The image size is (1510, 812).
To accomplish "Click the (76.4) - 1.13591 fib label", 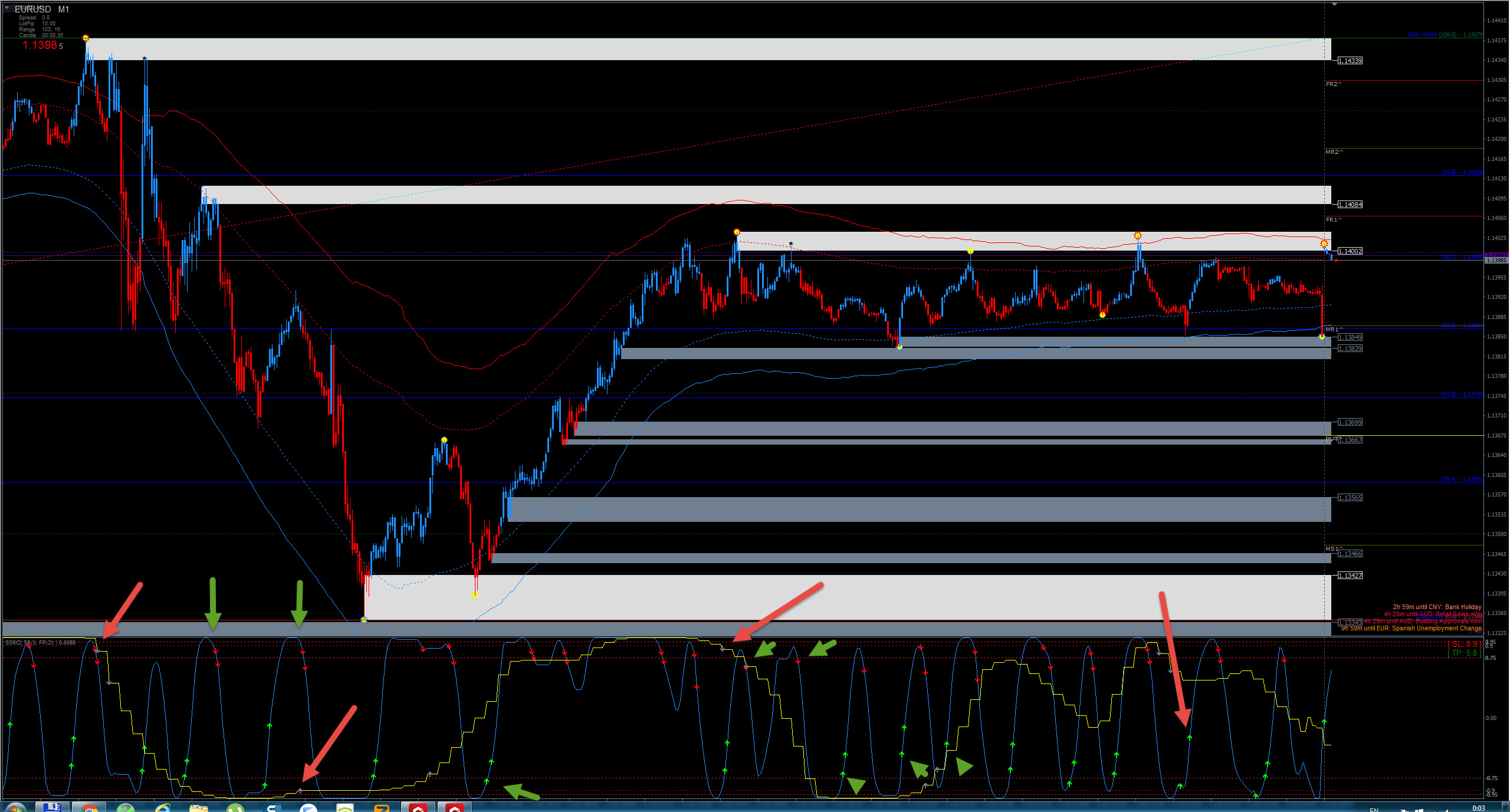I will tap(1462, 479).
